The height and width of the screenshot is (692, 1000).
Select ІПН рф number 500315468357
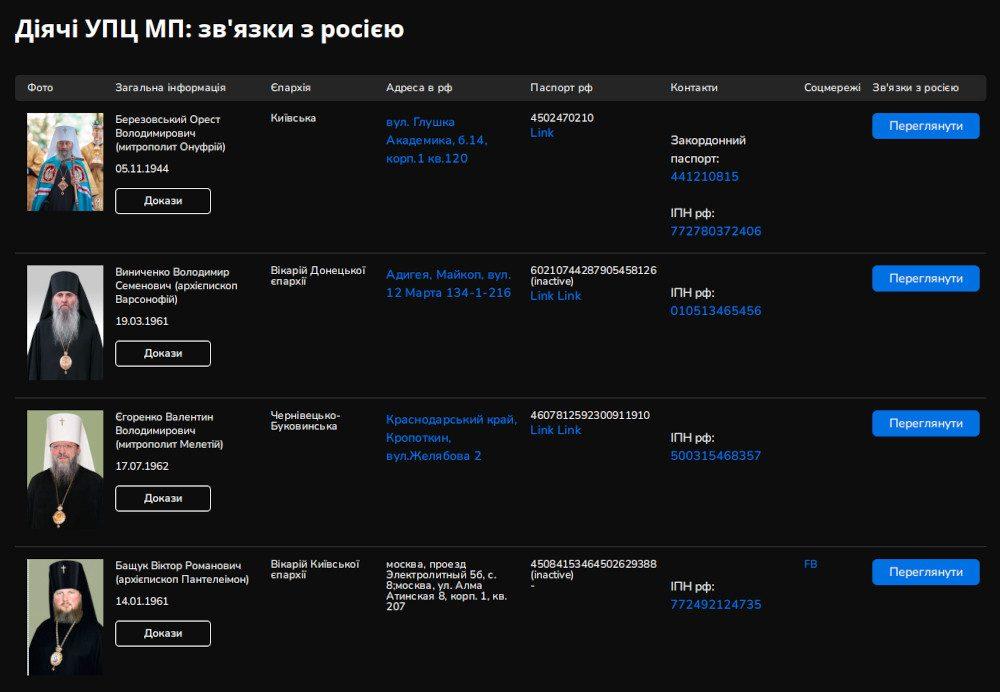(715, 456)
